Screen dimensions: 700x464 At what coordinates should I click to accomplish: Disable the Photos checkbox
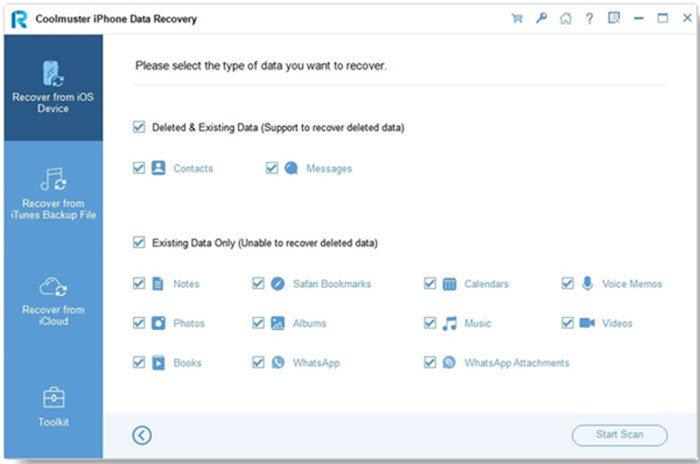[x=139, y=324]
